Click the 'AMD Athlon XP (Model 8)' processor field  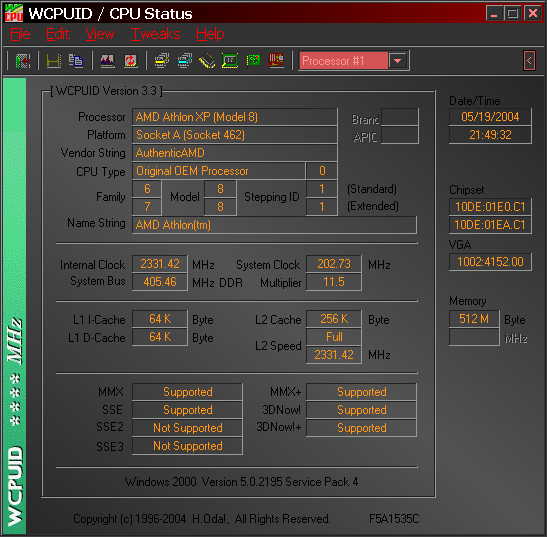point(234,117)
